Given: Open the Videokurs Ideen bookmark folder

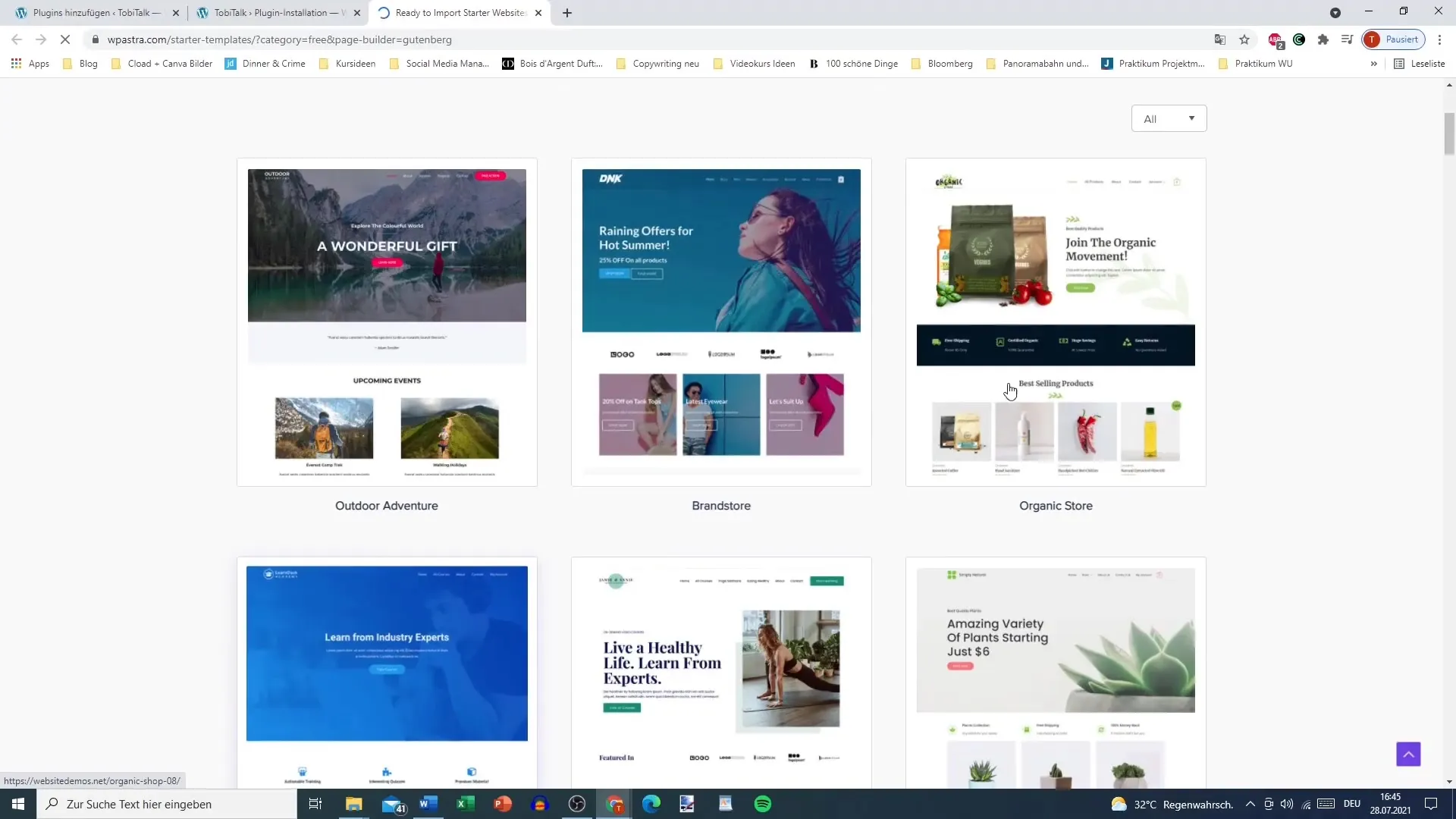Looking at the screenshot, I should (x=755, y=64).
